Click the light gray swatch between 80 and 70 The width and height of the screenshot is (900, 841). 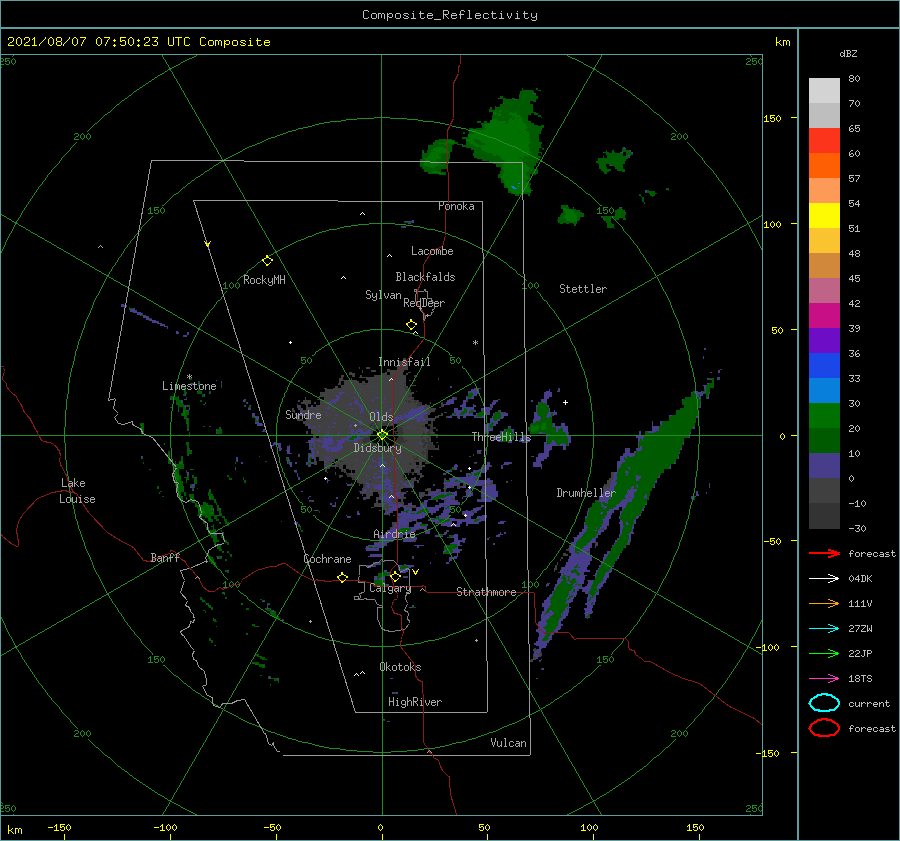coord(824,91)
